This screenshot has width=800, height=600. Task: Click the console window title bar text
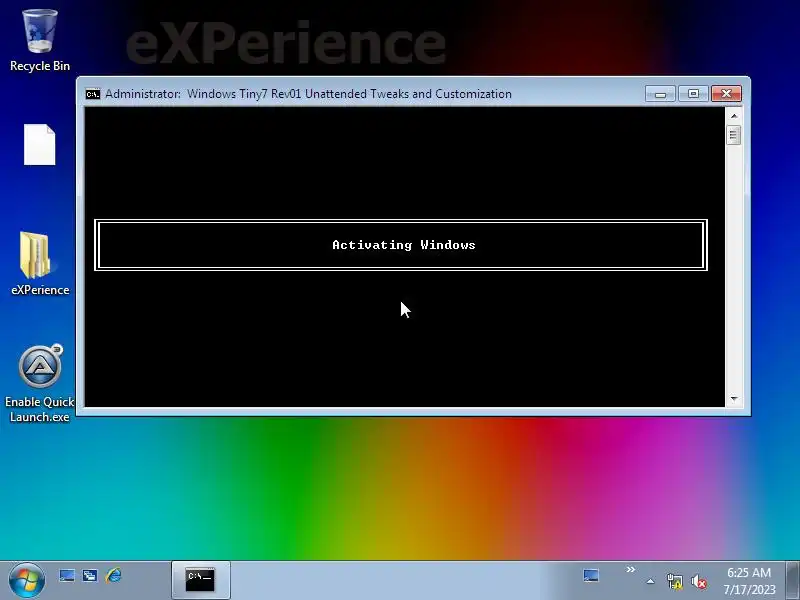tap(308, 94)
